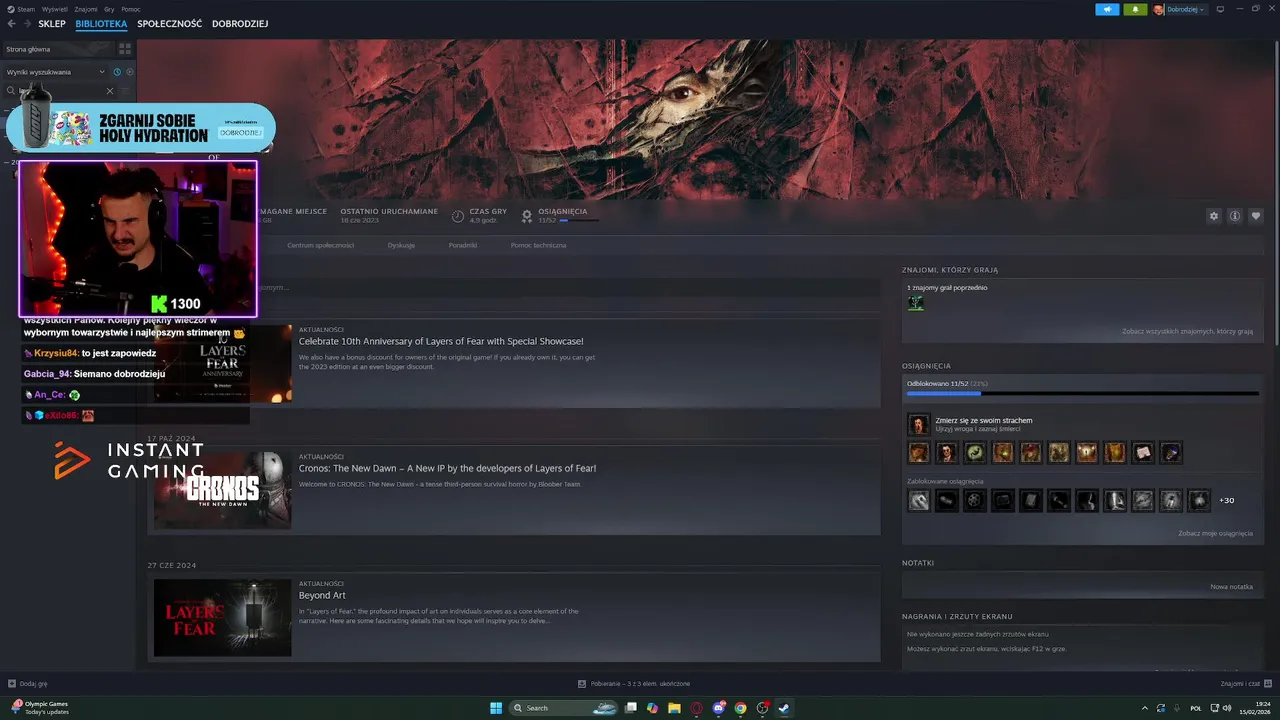The height and width of the screenshot is (720, 1280).
Task: Click the Windows Start button
Action: pos(496,708)
